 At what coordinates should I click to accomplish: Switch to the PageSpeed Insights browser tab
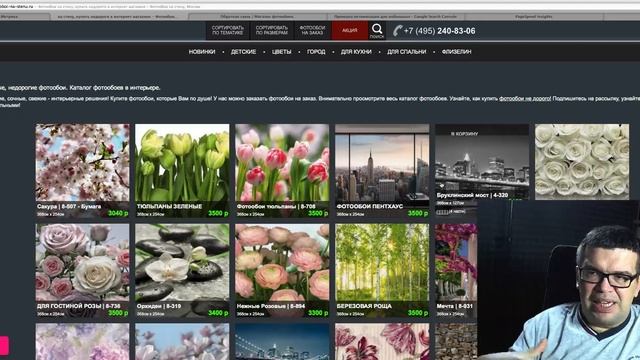(x=533, y=17)
